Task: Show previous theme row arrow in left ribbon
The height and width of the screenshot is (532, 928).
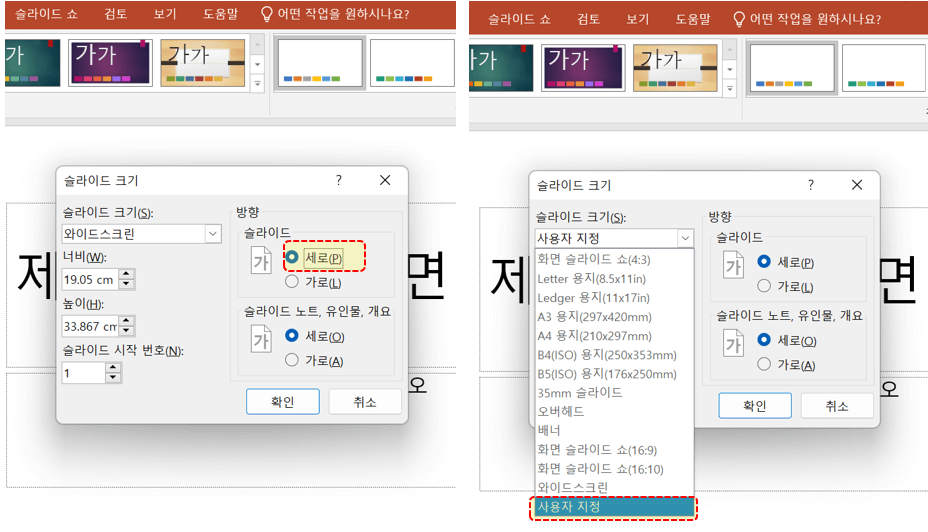Action: coord(257,44)
